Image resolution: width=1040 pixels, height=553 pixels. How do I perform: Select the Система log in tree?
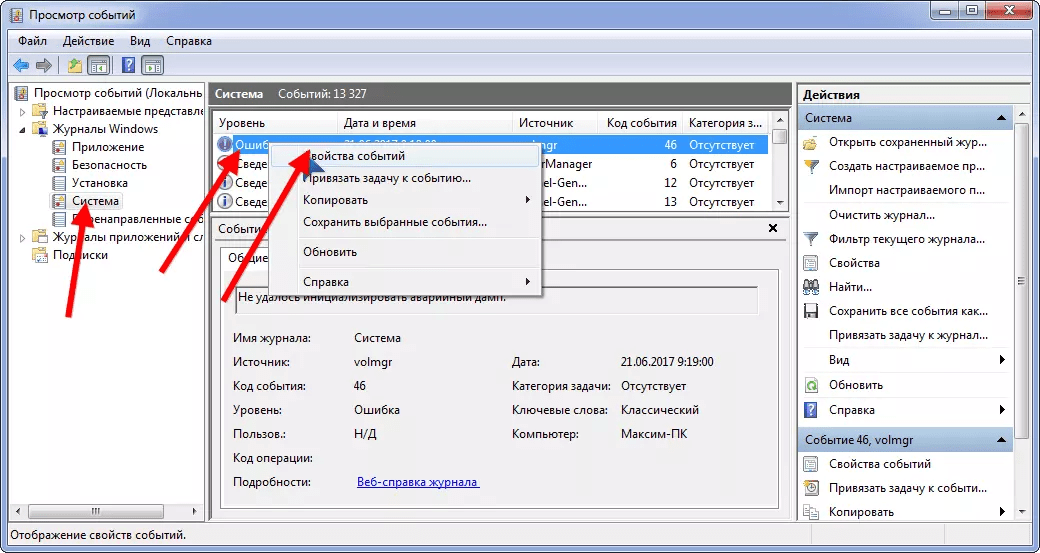(96, 201)
